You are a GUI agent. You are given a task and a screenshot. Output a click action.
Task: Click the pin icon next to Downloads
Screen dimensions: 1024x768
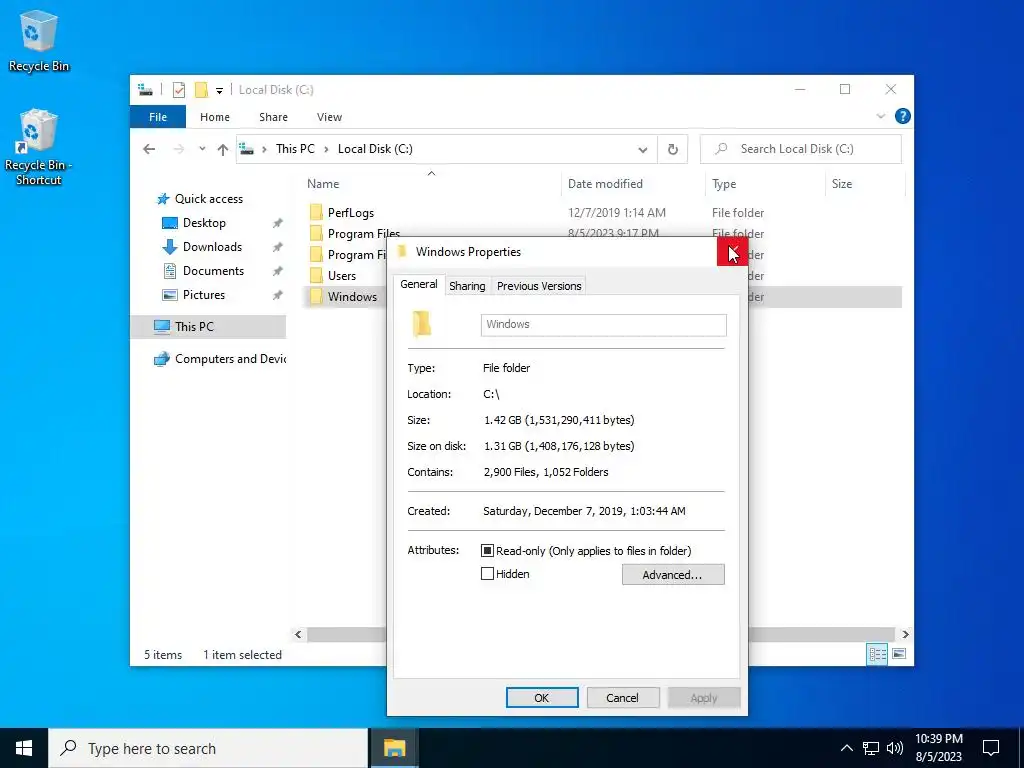click(x=278, y=248)
